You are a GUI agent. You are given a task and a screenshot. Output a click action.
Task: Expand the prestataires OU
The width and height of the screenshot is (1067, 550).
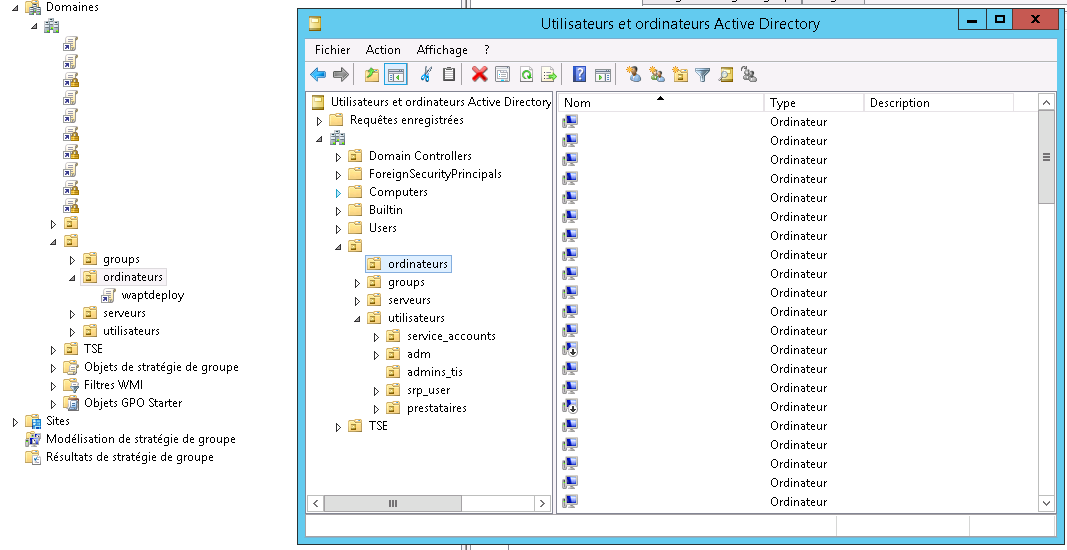click(x=376, y=408)
